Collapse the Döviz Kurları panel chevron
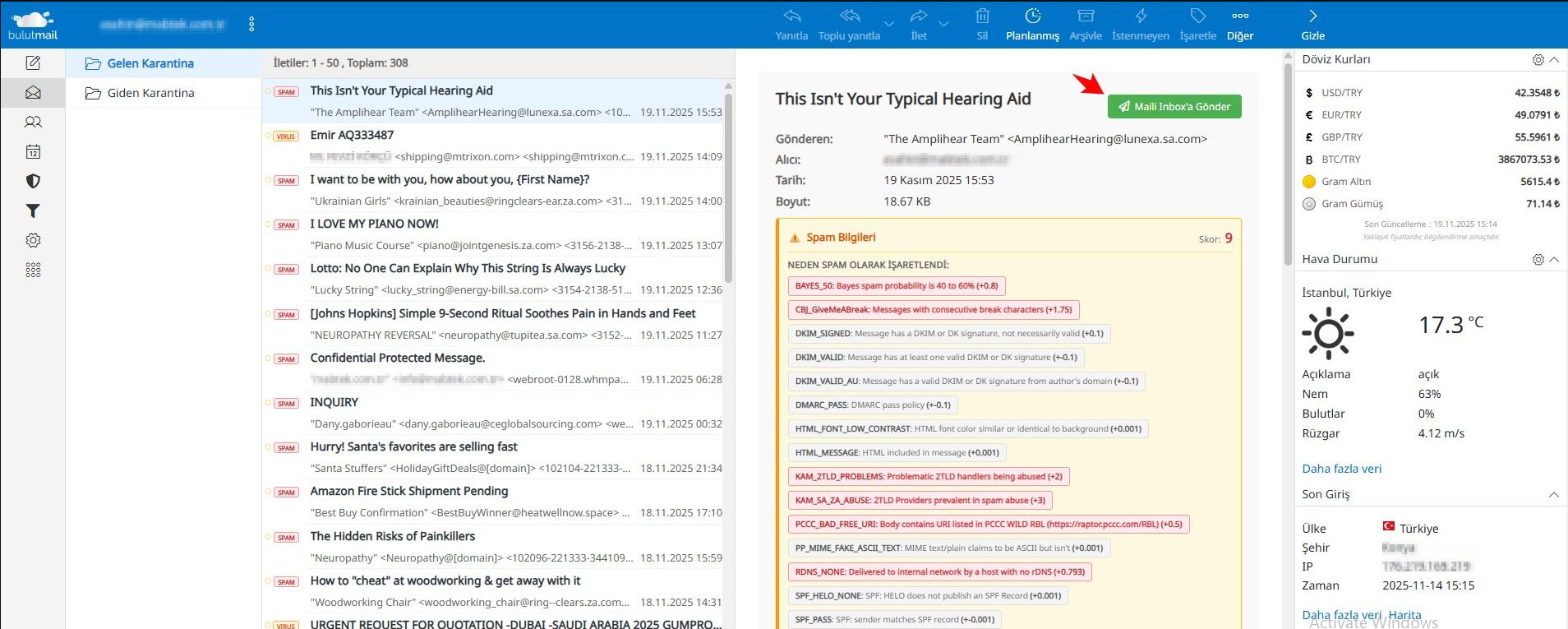This screenshot has height=629, width=1568. (x=1554, y=60)
